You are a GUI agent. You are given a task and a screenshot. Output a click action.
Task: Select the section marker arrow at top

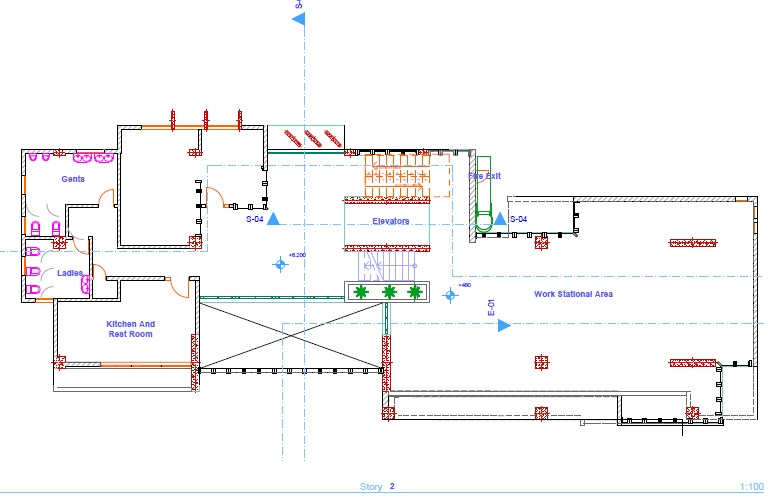pos(297,18)
